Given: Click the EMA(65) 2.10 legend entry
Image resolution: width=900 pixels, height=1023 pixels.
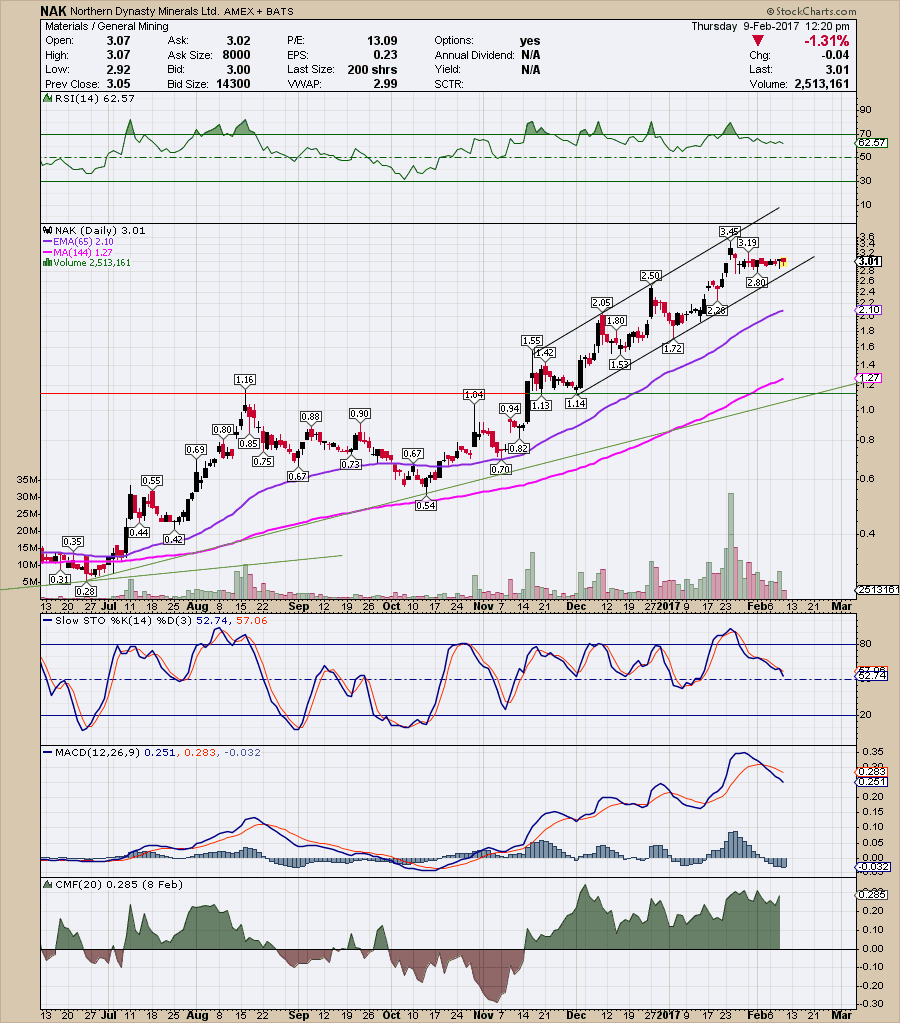Looking at the screenshot, I should (x=78, y=241).
